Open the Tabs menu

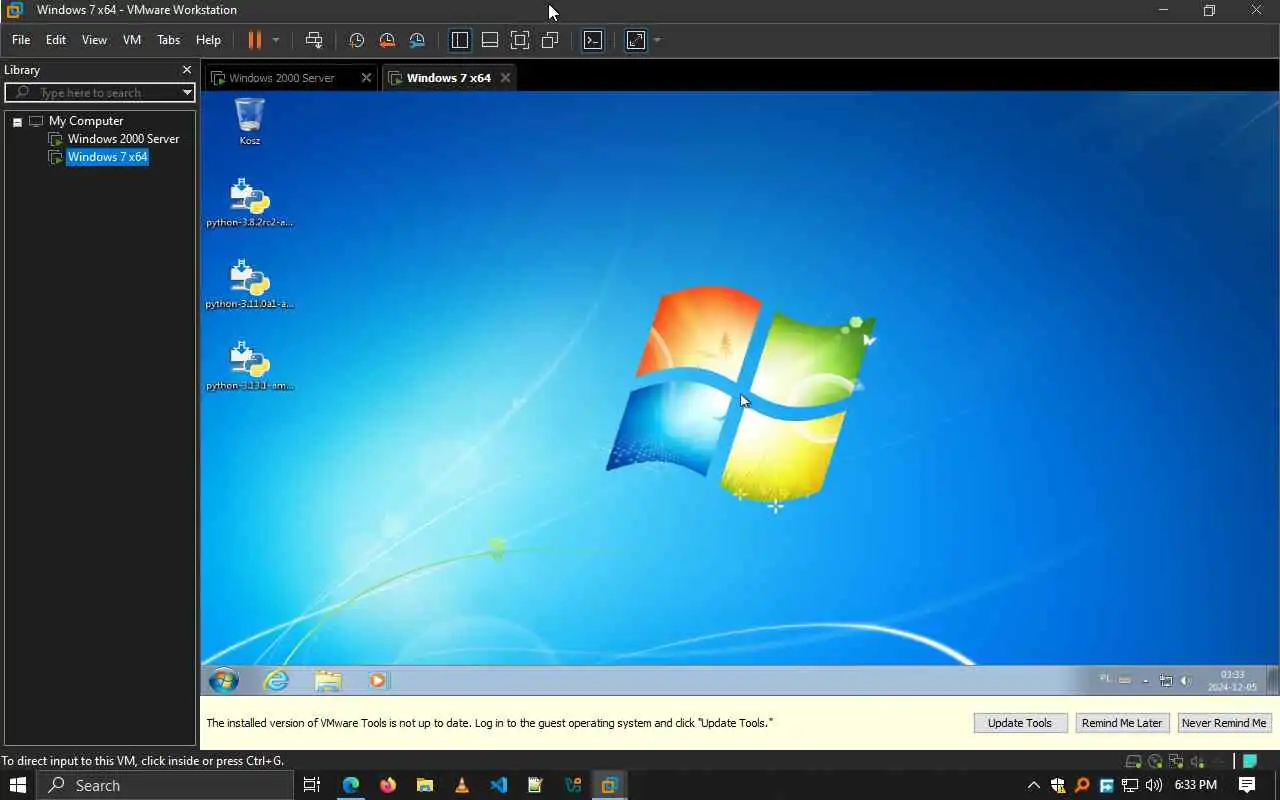coord(169,40)
